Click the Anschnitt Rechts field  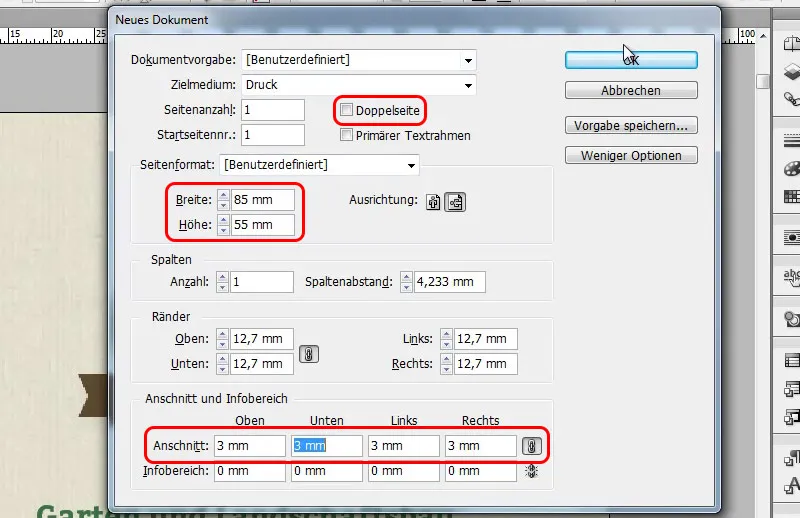[481, 446]
